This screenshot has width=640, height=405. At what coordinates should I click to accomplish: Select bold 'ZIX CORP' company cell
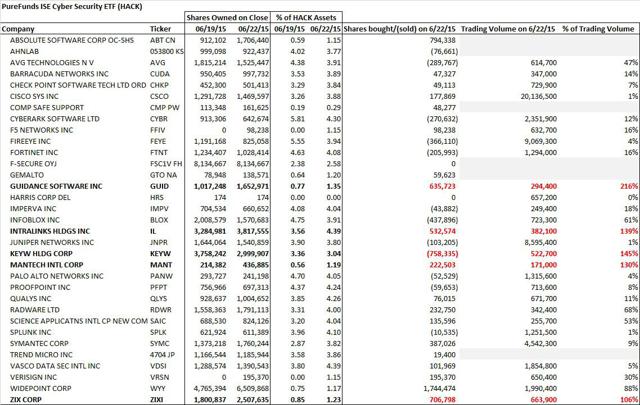tap(26, 400)
